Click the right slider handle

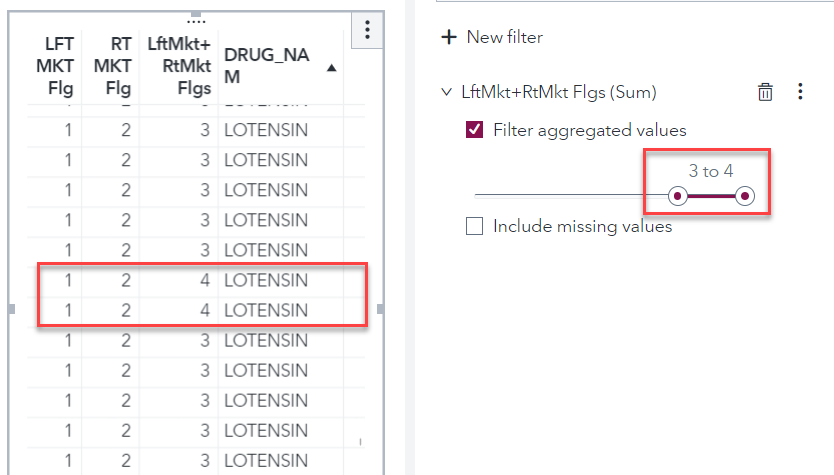(744, 196)
